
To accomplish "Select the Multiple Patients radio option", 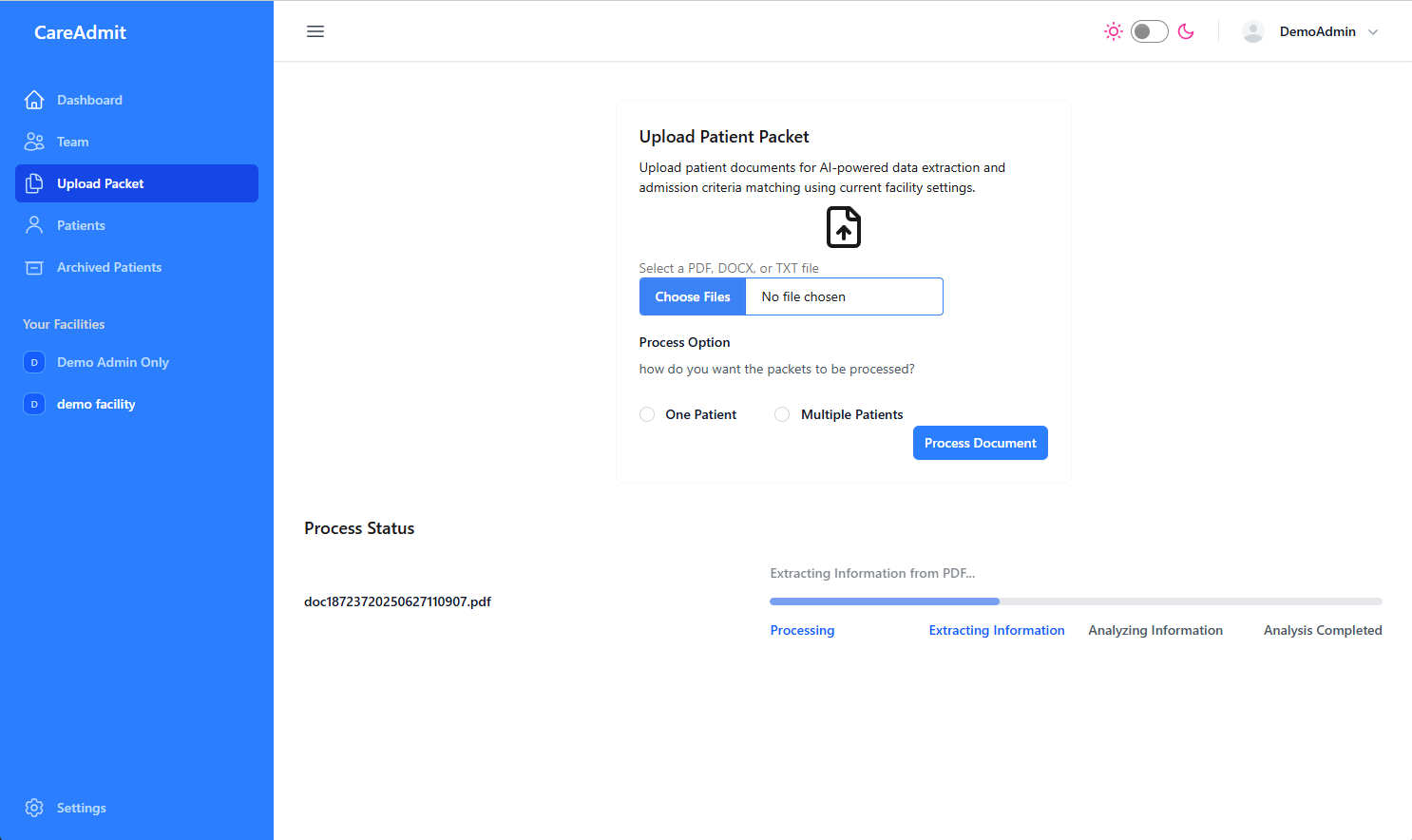I will point(782,414).
